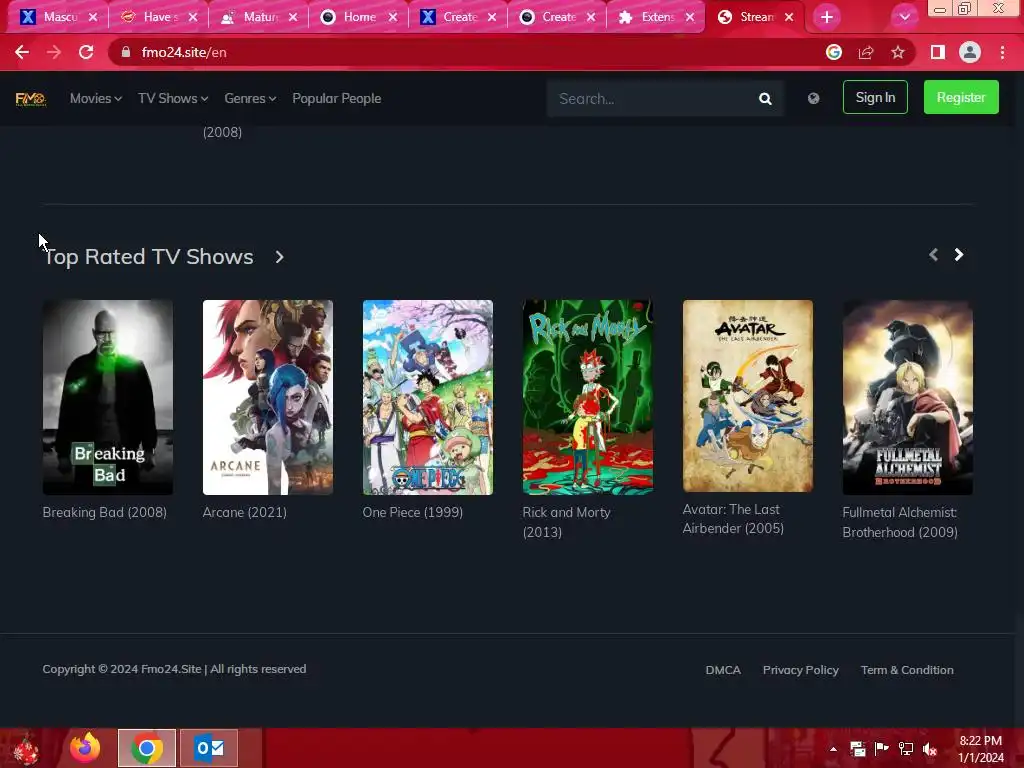Open Firefox from the taskbar
The image size is (1024, 768).
click(85, 748)
